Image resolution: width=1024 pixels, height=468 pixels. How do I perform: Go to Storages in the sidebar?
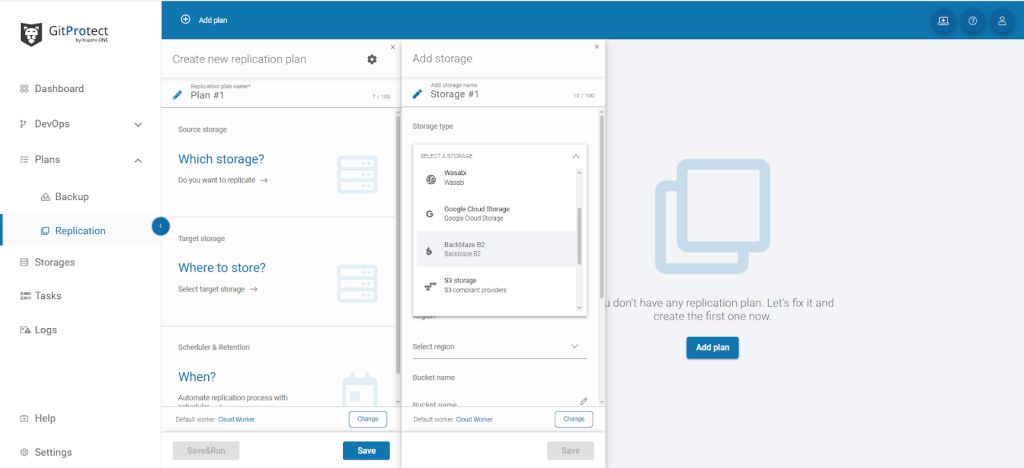[54, 262]
